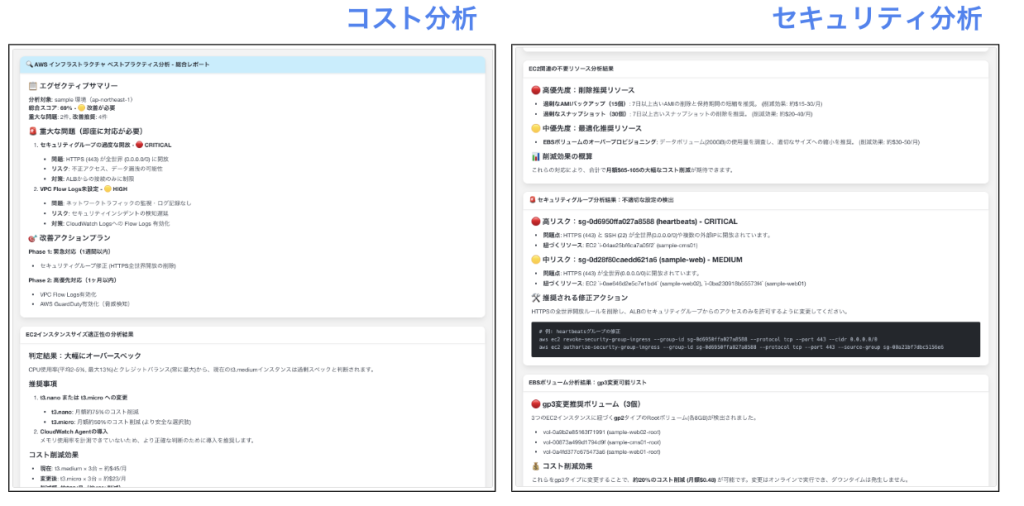1024x506 pixels.
Task: Click the セキュリティグループ修正 bullet under Phase 1
Action: [x=108, y=266]
